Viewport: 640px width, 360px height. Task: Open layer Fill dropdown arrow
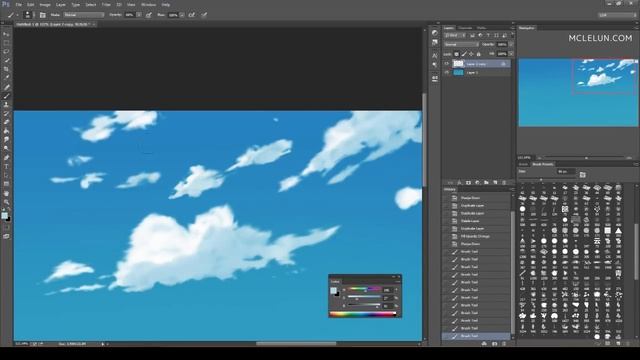pyautogui.click(x=511, y=54)
